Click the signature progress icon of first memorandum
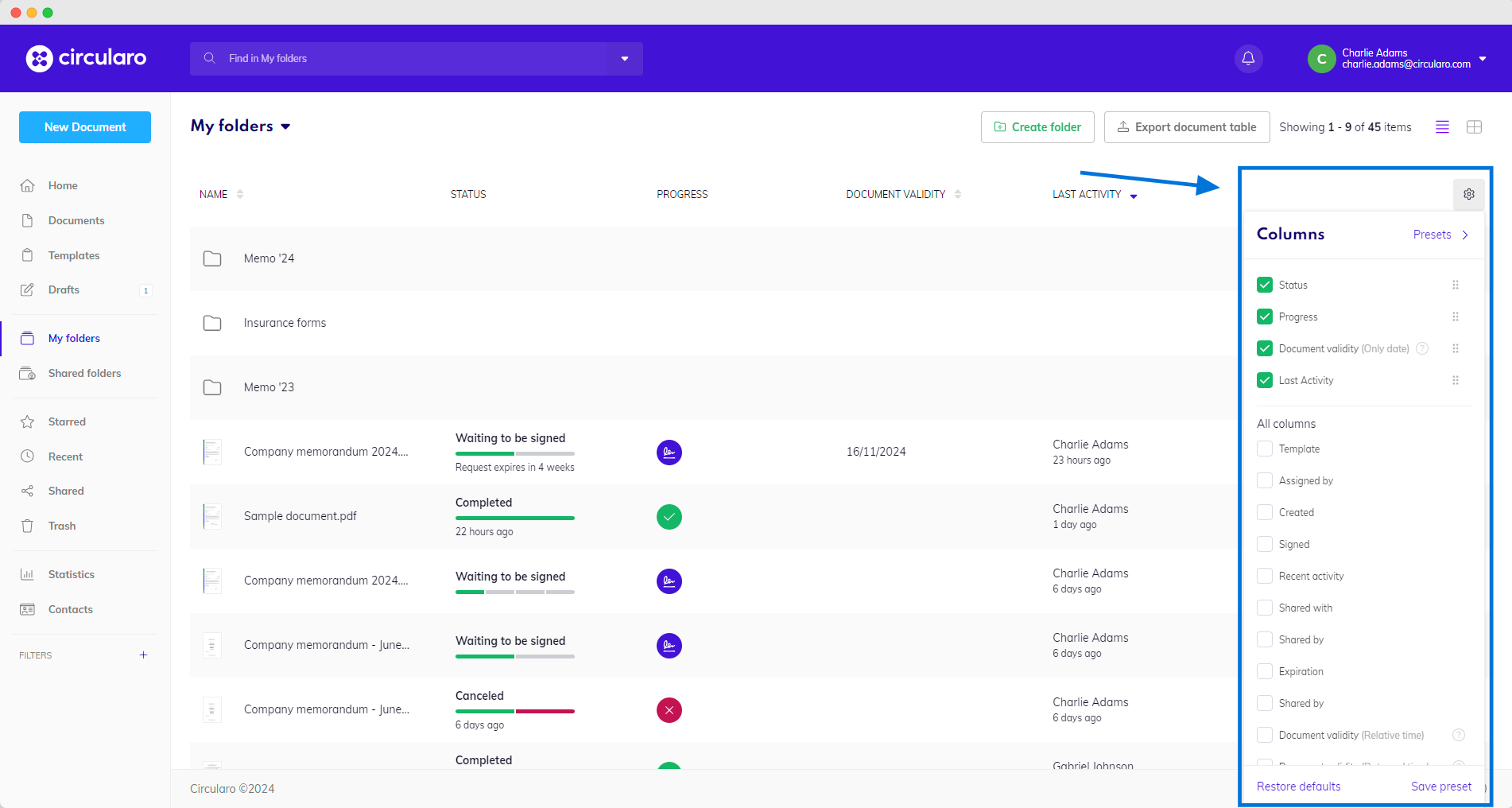The width and height of the screenshot is (1512, 808). click(669, 453)
